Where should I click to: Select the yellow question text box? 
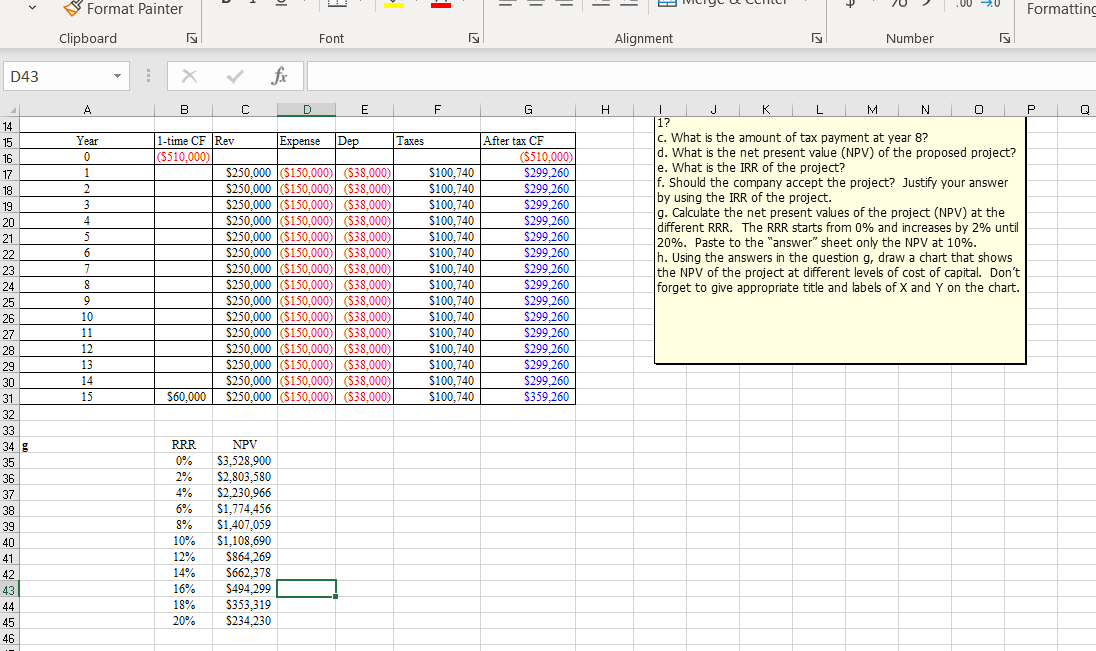pos(840,241)
